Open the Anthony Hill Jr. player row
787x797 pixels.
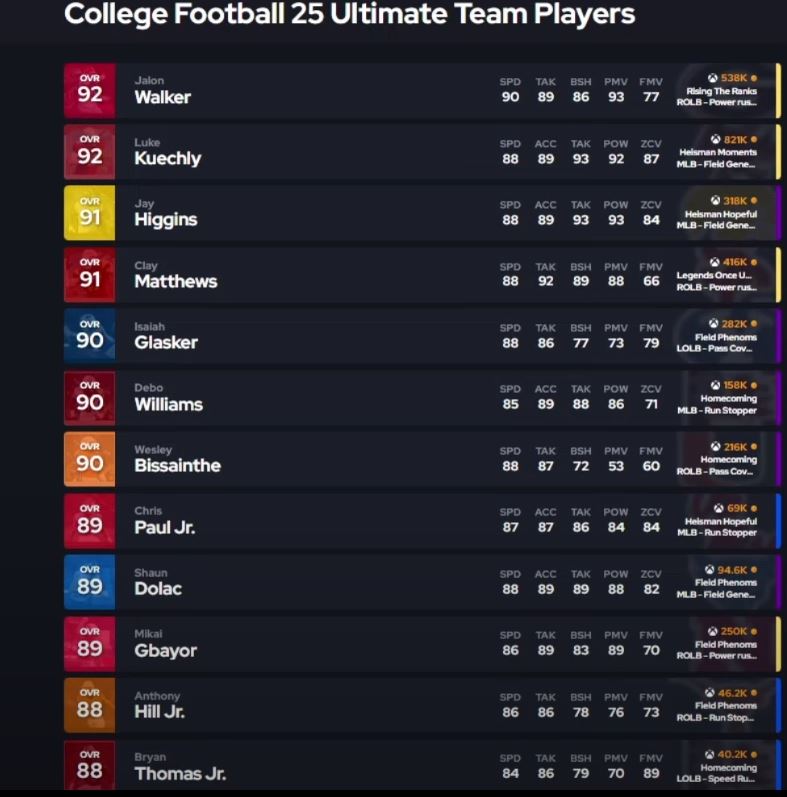[422, 705]
